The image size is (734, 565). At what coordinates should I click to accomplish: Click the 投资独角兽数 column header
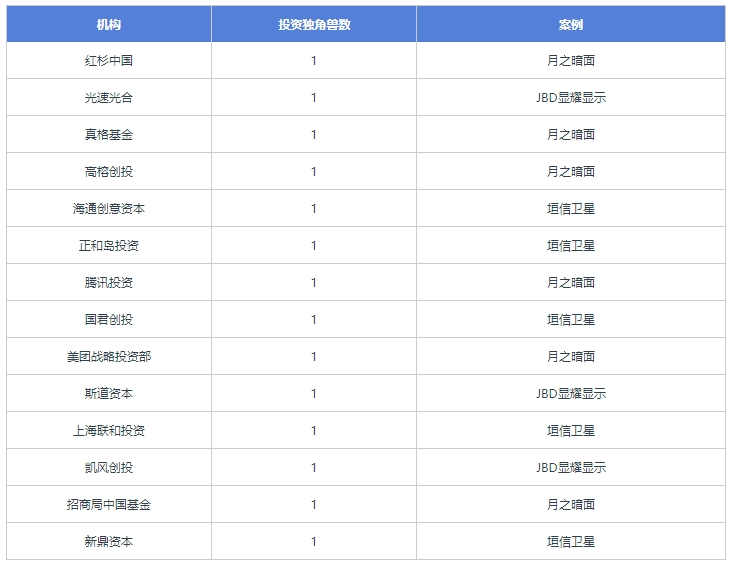pyautogui.click(x=314, y=24)
